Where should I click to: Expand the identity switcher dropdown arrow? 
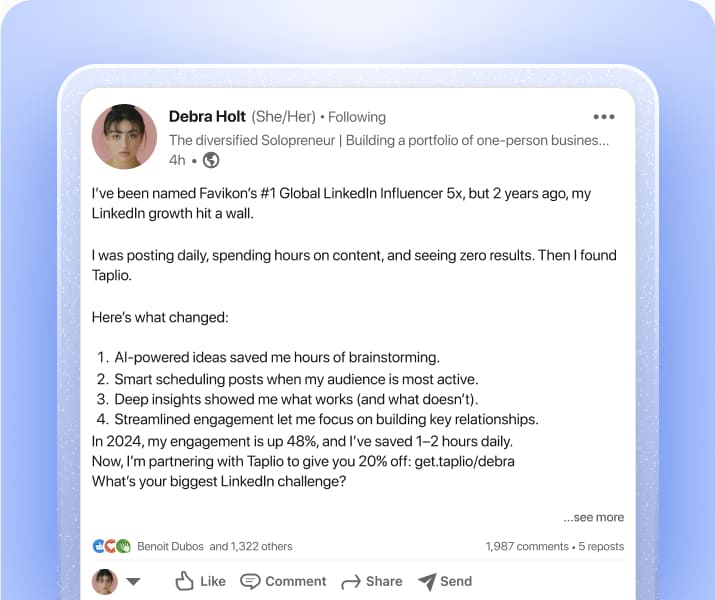click(x=133, y=582)
